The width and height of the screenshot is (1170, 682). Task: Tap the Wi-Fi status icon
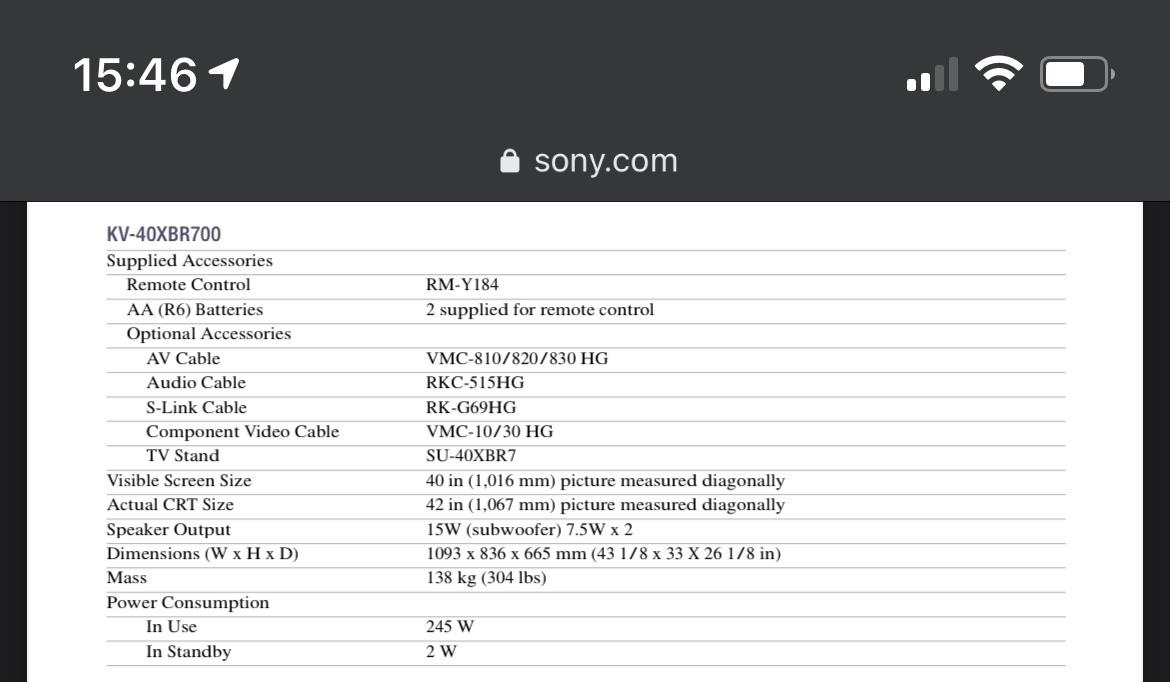click(998, 74)
